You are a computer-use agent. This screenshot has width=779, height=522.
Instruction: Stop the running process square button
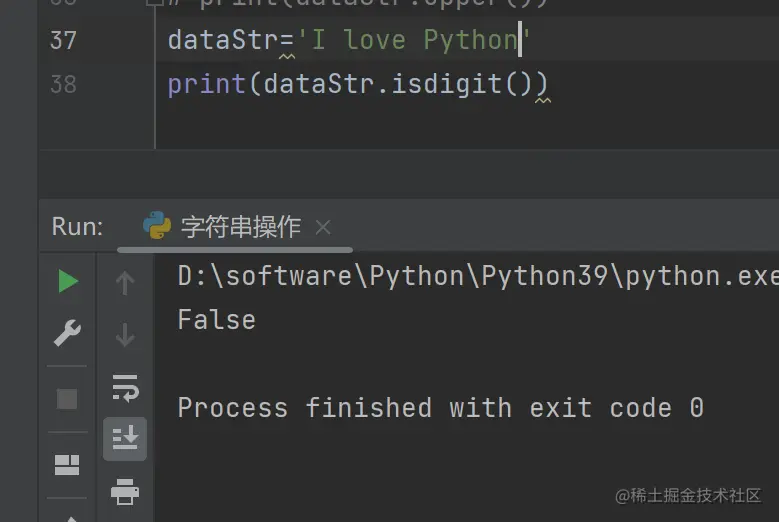pyautogui.click(x=67, y=399)
